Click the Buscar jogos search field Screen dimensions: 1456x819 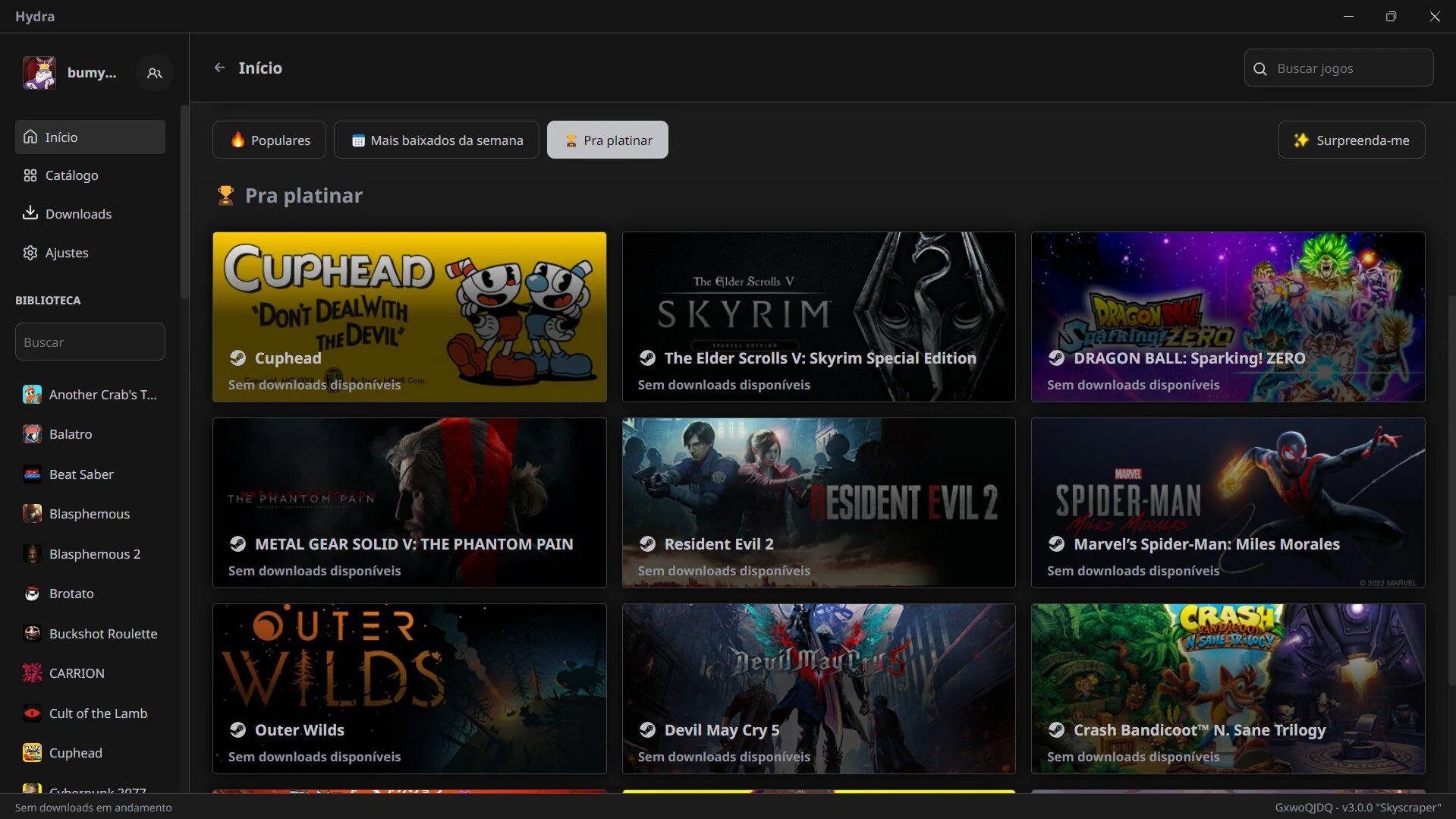coord(1338,68)
